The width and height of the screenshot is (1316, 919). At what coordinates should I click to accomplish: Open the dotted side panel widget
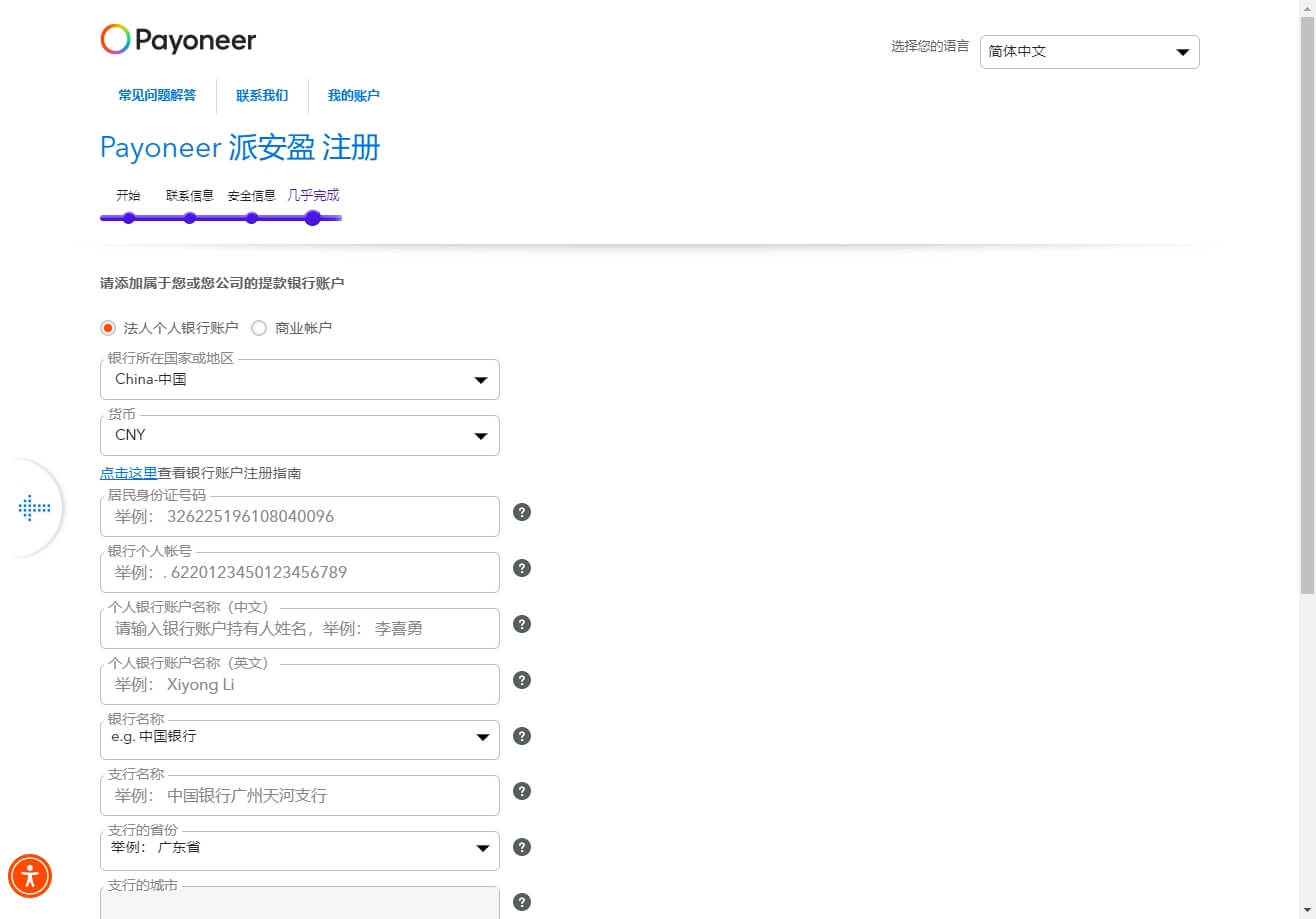pyautogui.click(x=34, y=508)
